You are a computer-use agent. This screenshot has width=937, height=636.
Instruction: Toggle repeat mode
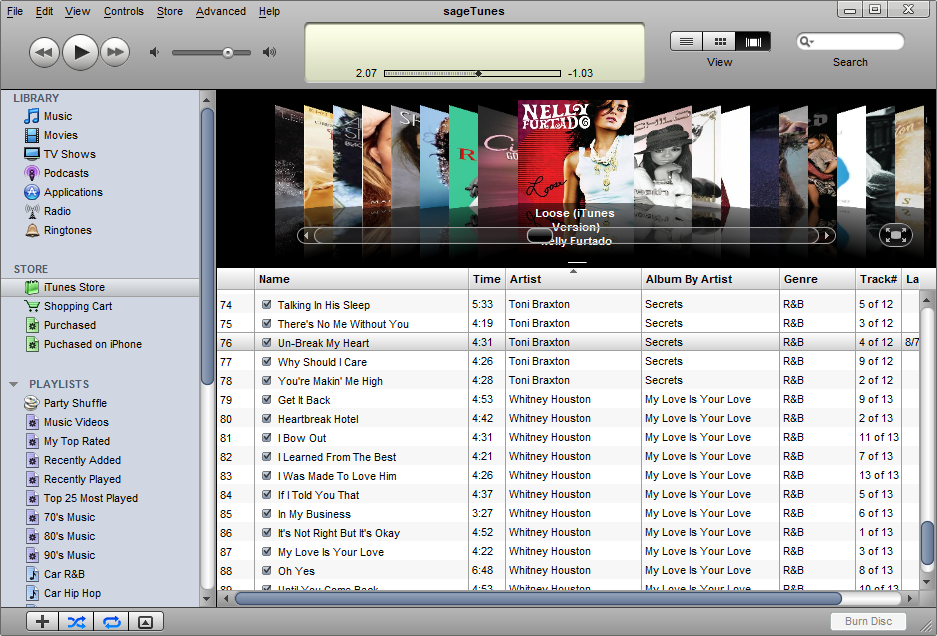click(112, 622)
